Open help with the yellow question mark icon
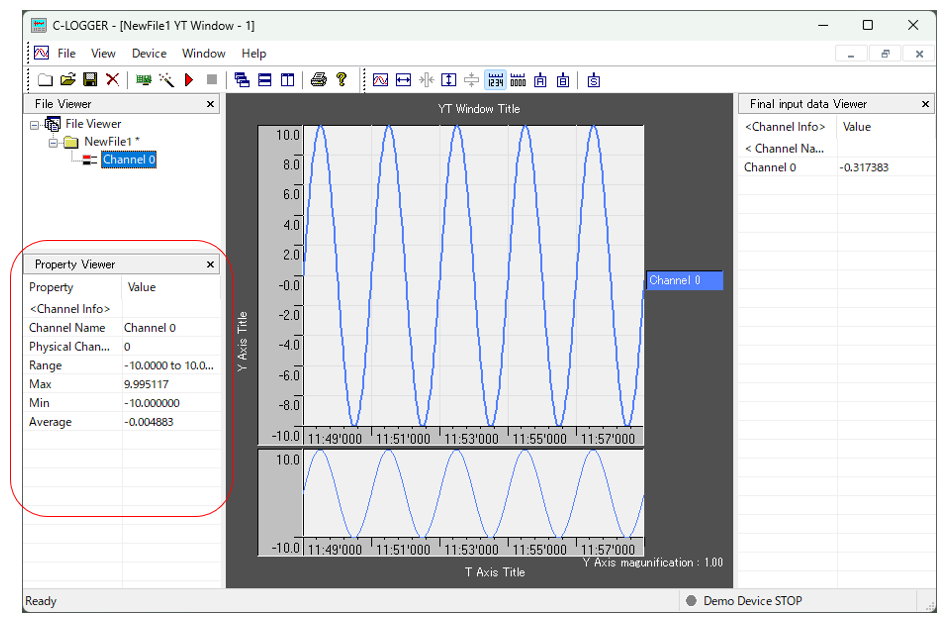This screenshot has height=619, width=947. 341,80
